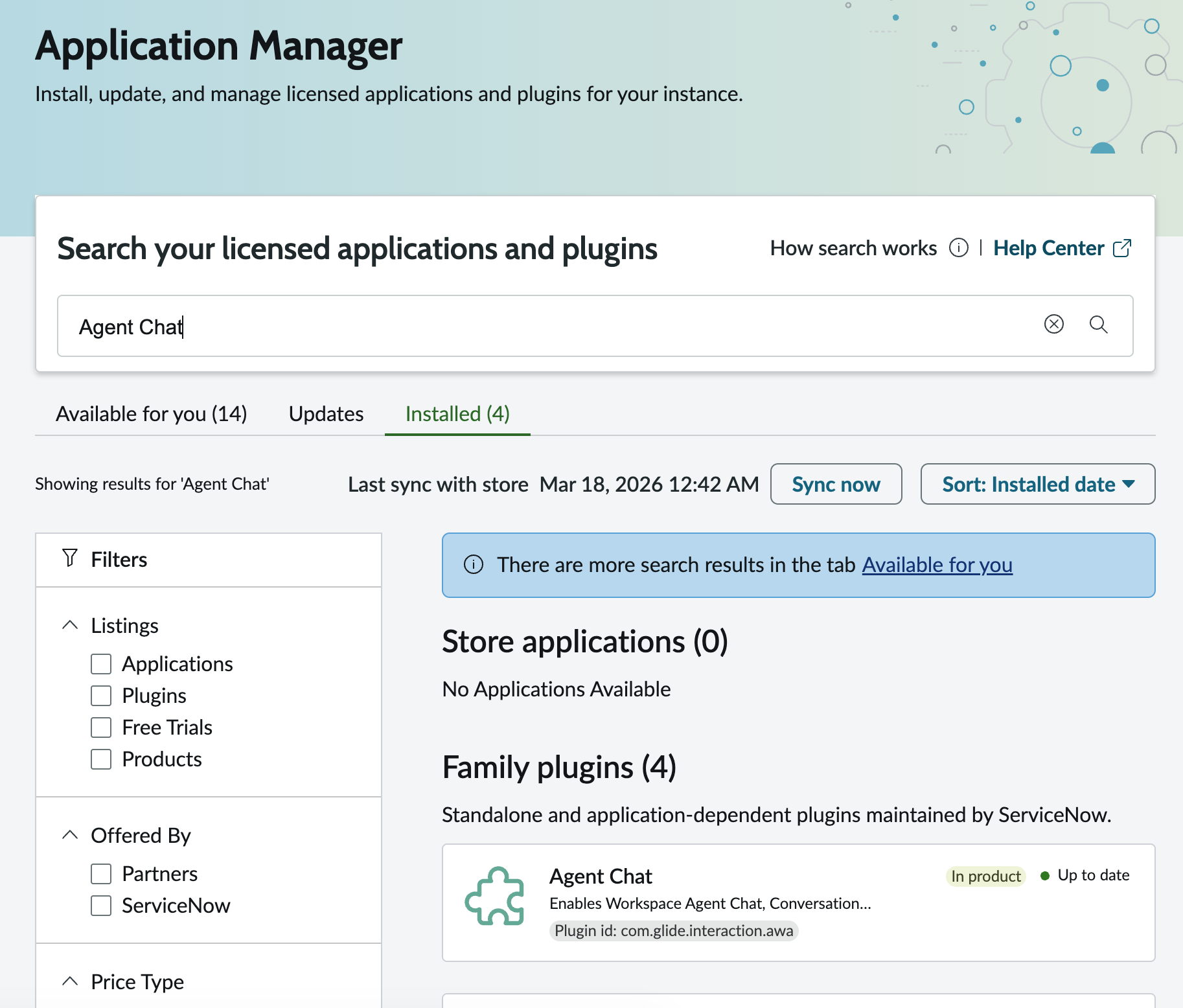This screenshot has width=1183, height=1008.
Task: Click into the Agent Chat search field
Action: [x=551, y=326]
